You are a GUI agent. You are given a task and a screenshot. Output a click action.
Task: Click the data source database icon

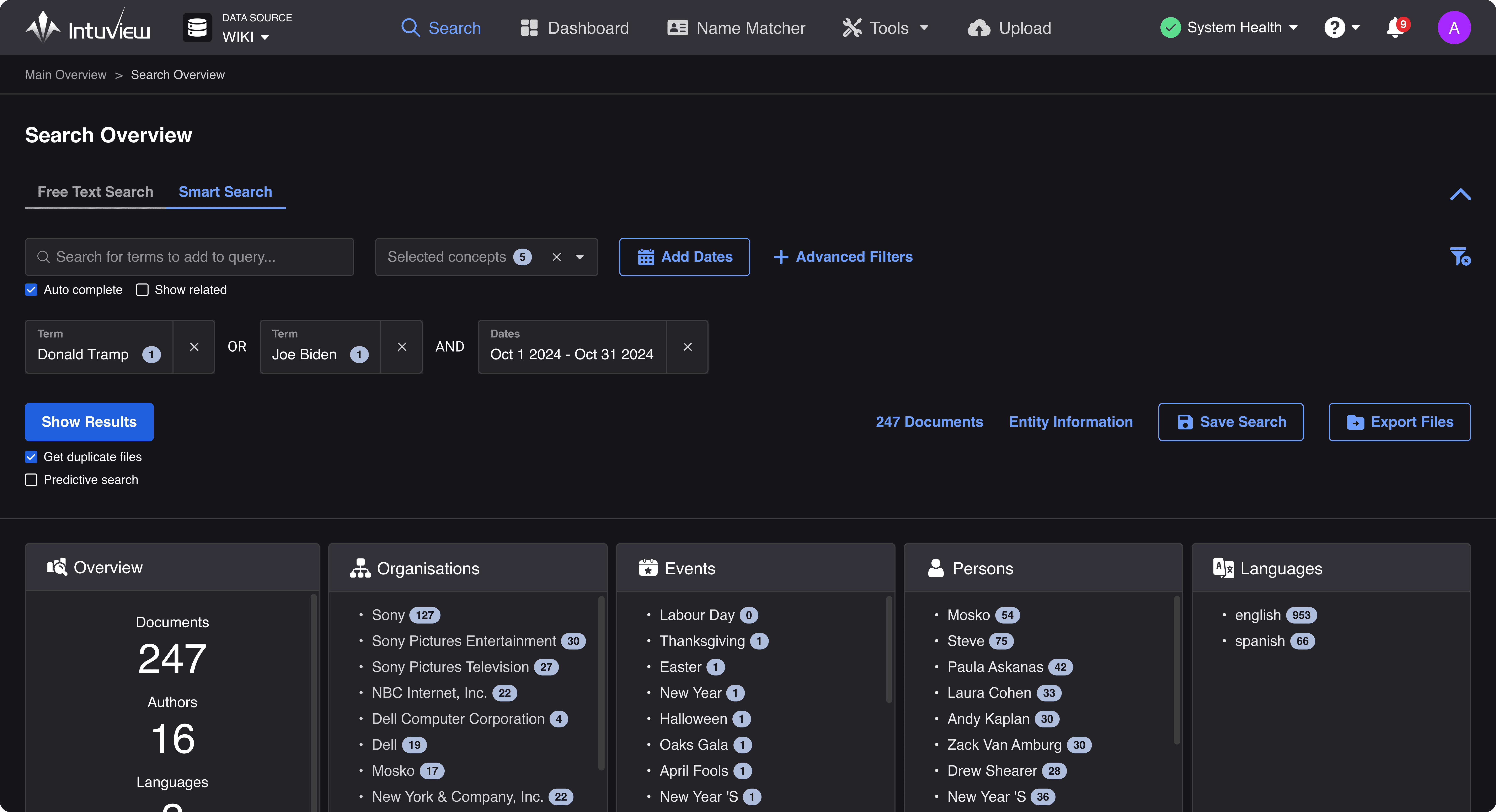[197, 27]
